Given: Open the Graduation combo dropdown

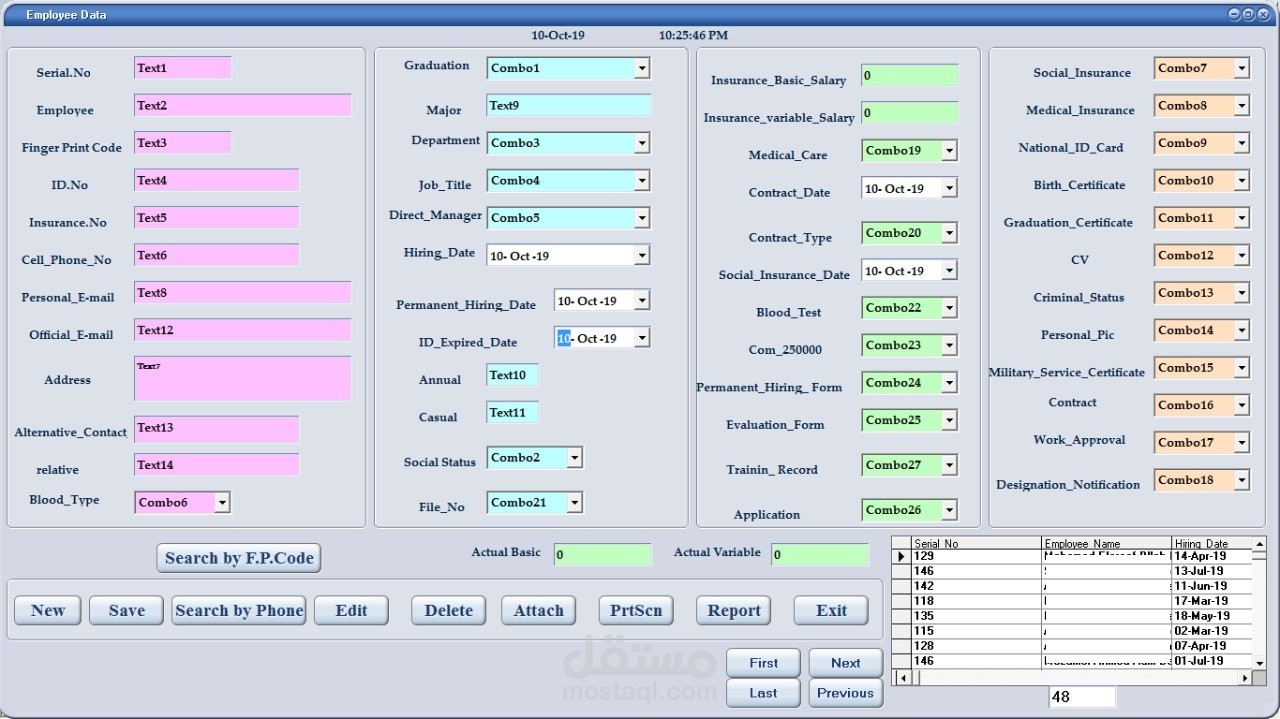Looking at the screenshot, I should 642,68.
